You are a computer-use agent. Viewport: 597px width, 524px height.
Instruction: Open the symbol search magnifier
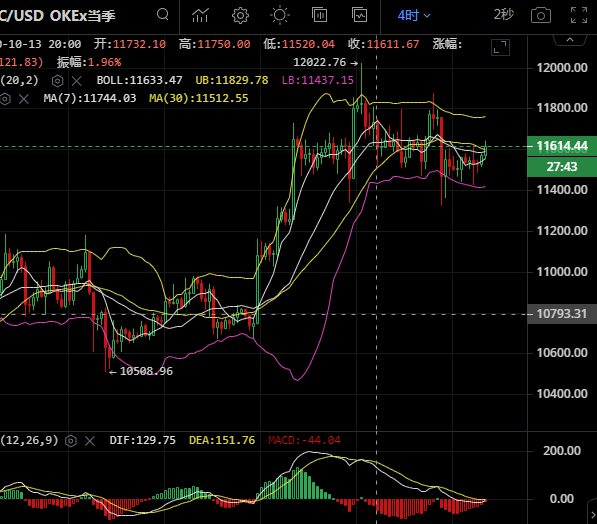coord(163,15)
